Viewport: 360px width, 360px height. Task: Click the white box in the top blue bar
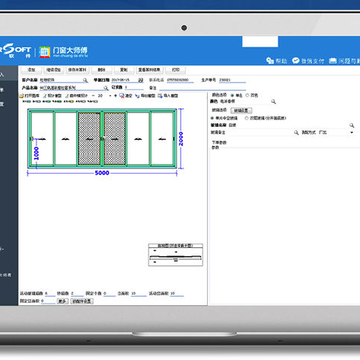tap(260, 42)
